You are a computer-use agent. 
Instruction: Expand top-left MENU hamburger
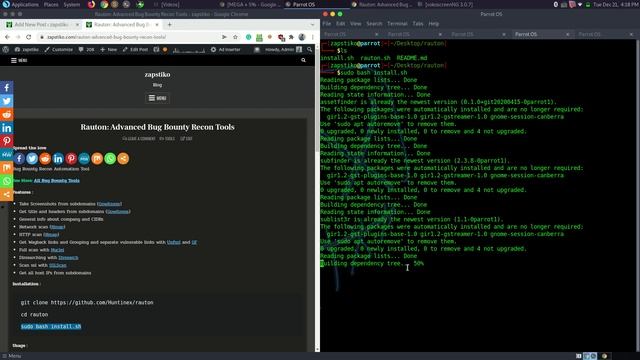tap(19, 60)
